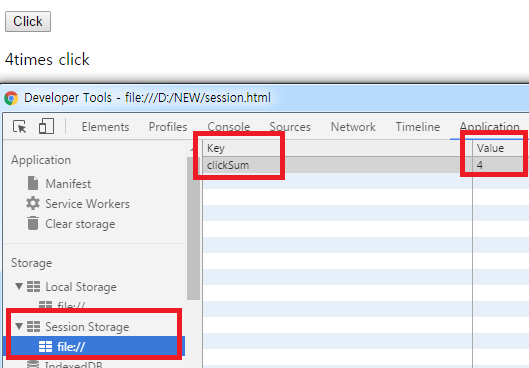Select the clickSum key row
The width and height of the screenshot is (529, 368).
click(366, 165)
